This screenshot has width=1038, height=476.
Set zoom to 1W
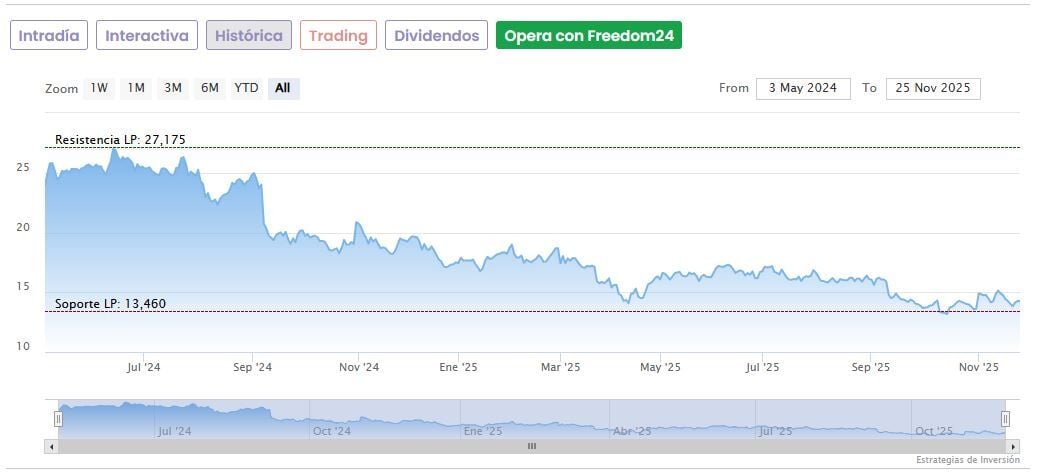[99, 88]
